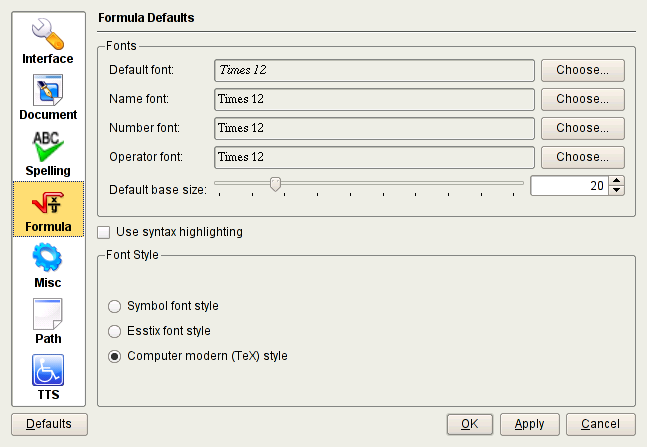Open the Interface settings wrench icon

[48, 33]
